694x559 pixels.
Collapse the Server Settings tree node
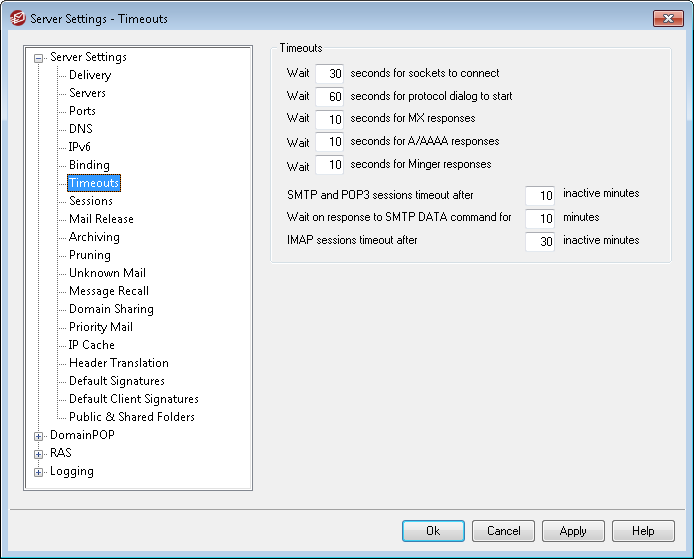pos(39,58)
